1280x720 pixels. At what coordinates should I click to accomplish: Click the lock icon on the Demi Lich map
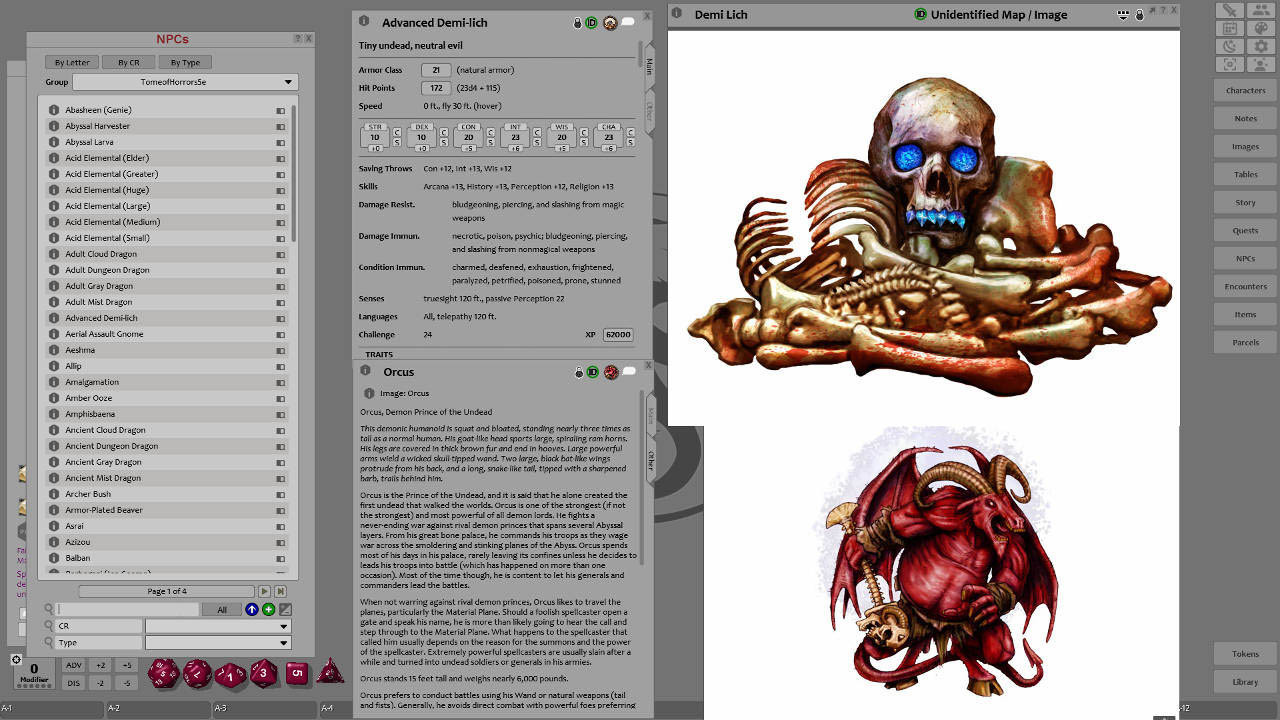click(1140, 14)
